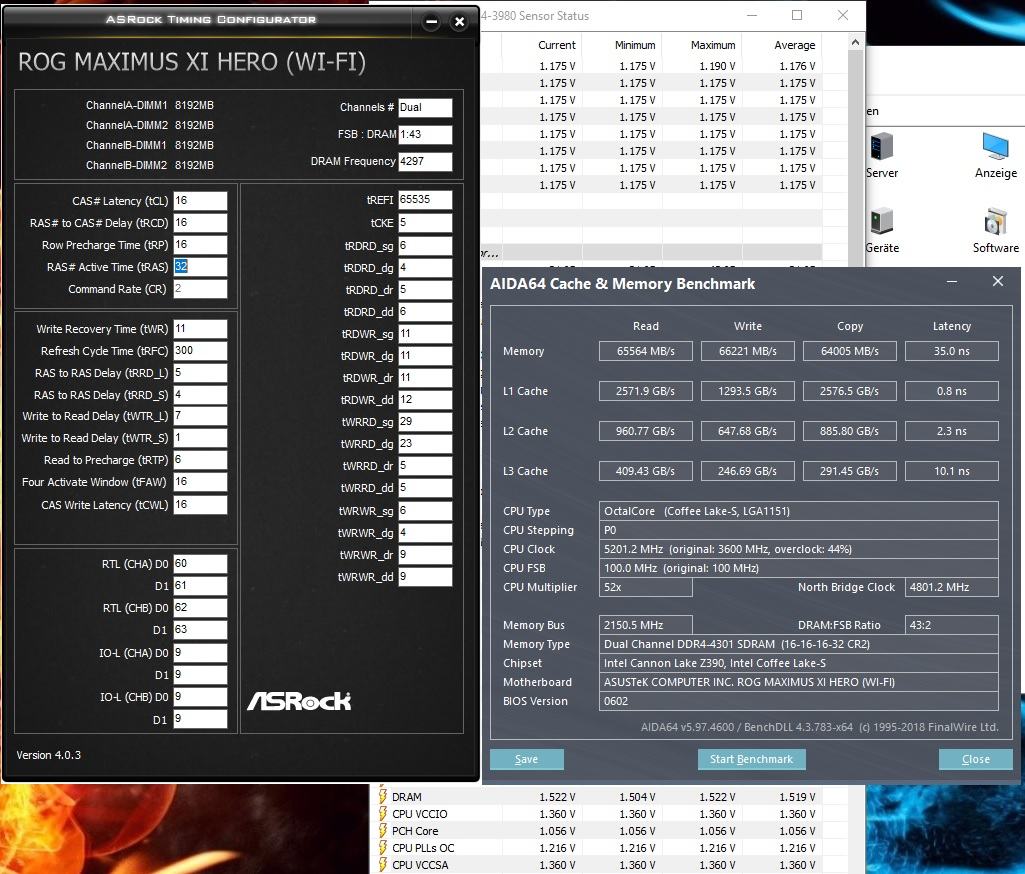Click the Average column header in Sensor Status
Image resolution: width=1025 pixels, height=874 pixels.
(x=794, y=45)
